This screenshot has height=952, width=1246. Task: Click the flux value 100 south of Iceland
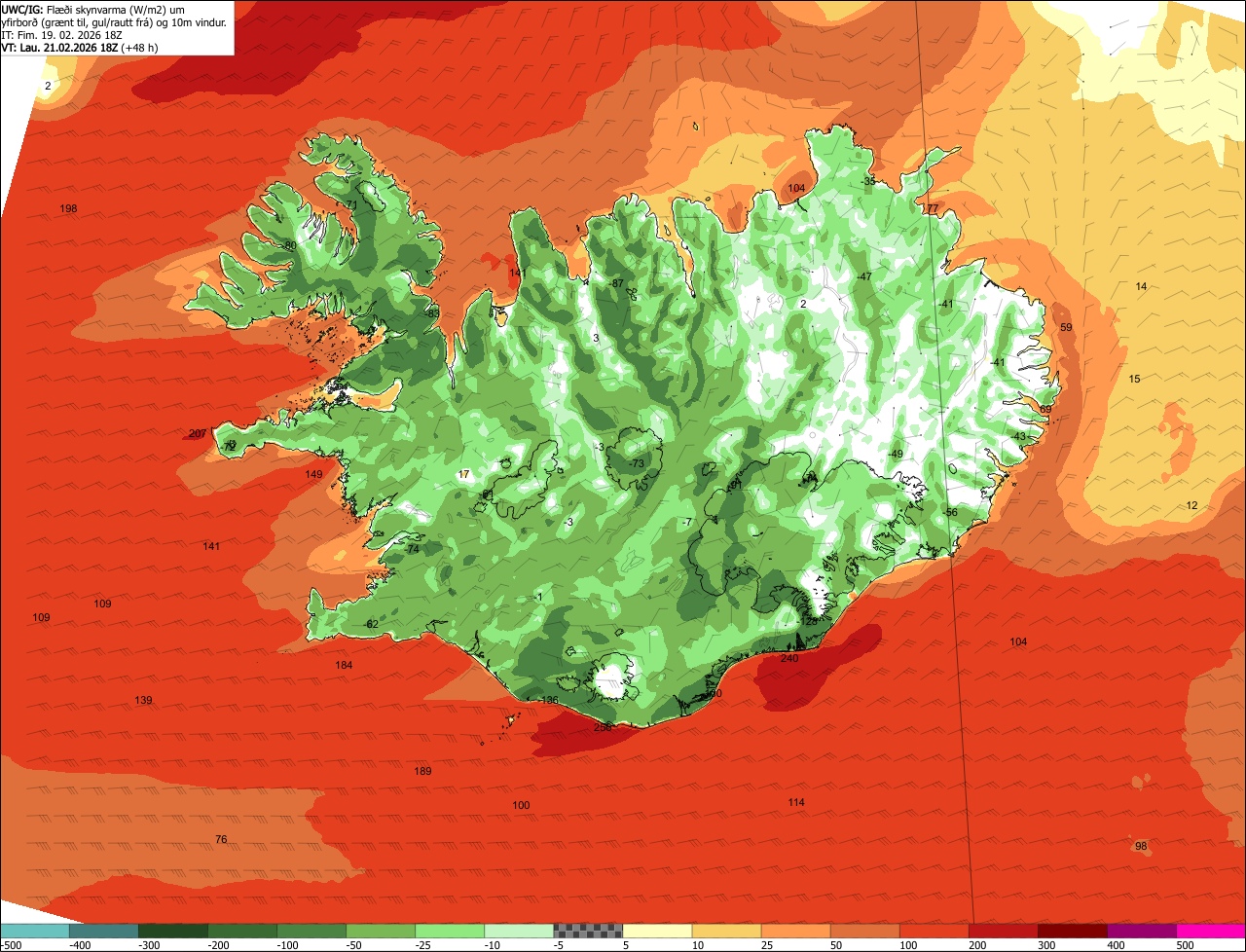(x=521, y=806)
